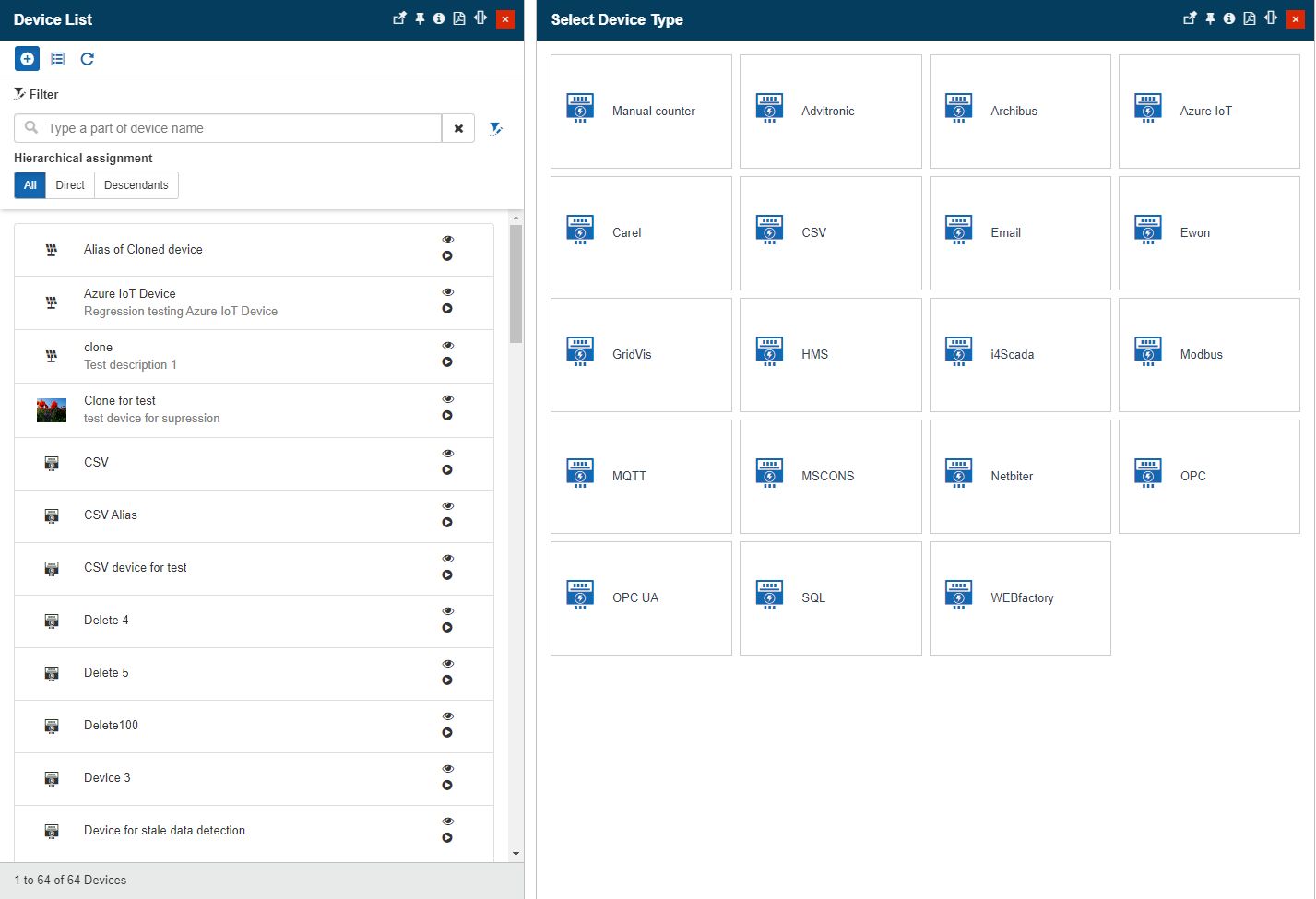
Task: Start the Azure IoT Device play icon
Action: [447, 309]
